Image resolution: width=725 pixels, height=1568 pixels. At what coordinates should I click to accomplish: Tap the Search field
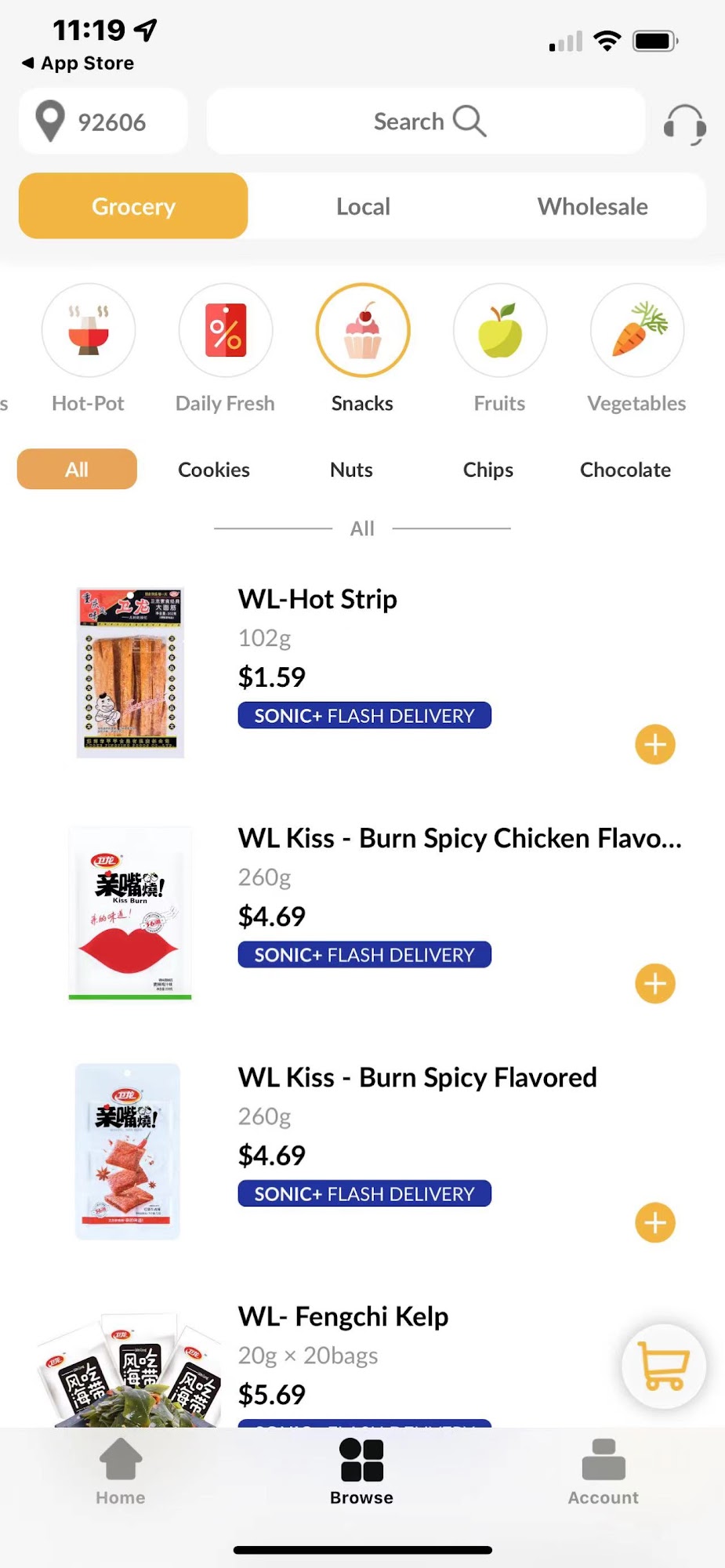426,122
